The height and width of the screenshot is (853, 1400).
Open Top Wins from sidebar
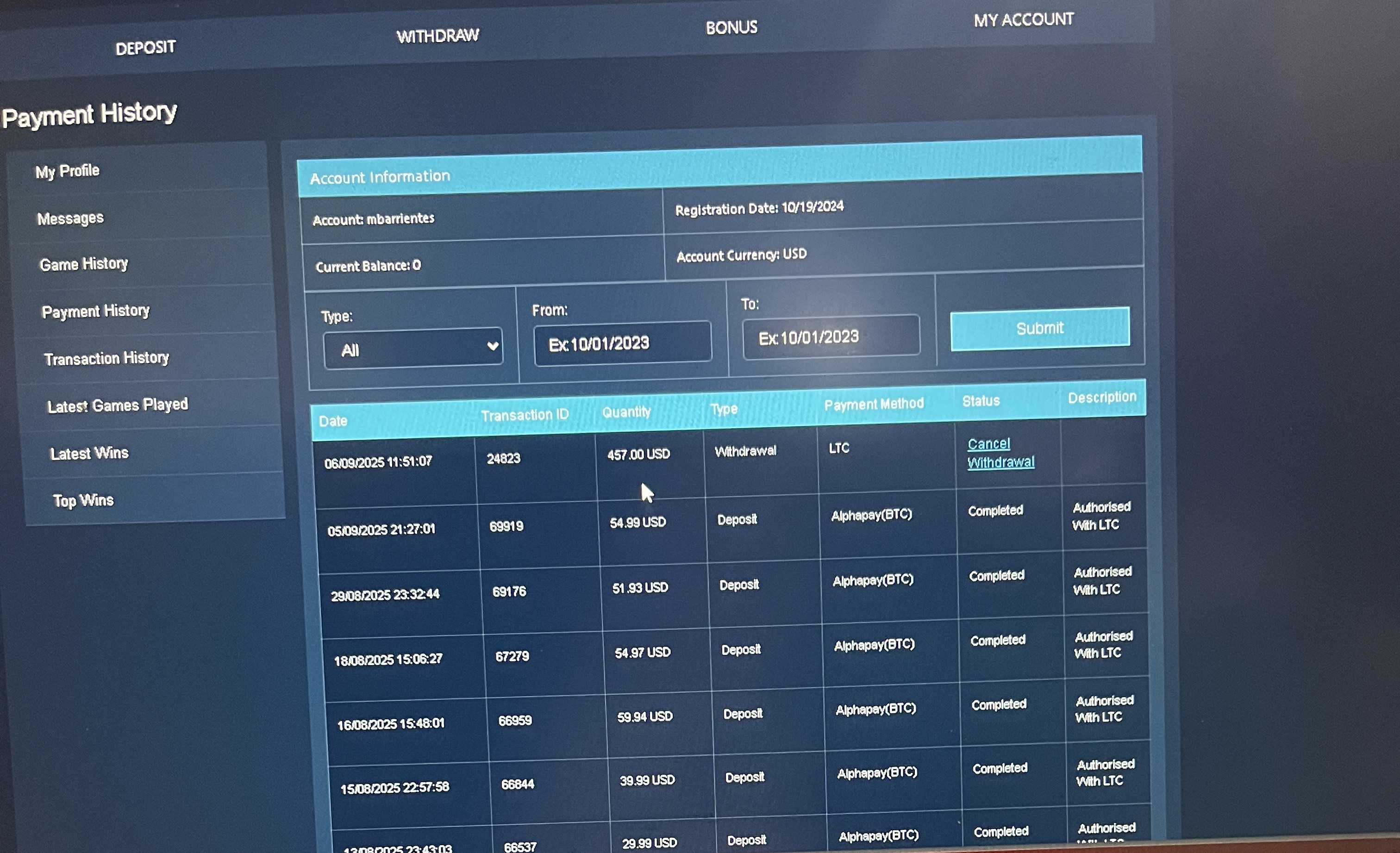point(83,500)
